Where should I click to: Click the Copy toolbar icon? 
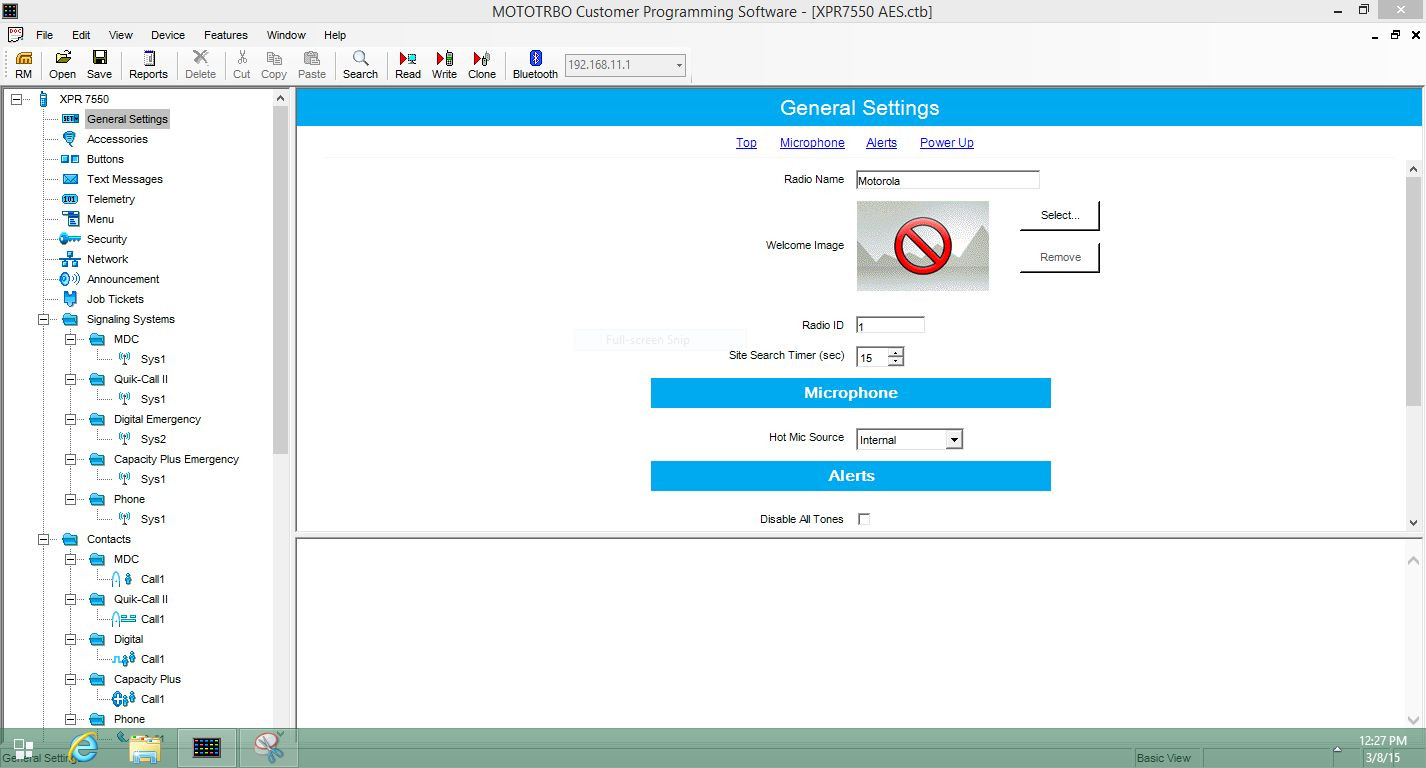[274, 65]
